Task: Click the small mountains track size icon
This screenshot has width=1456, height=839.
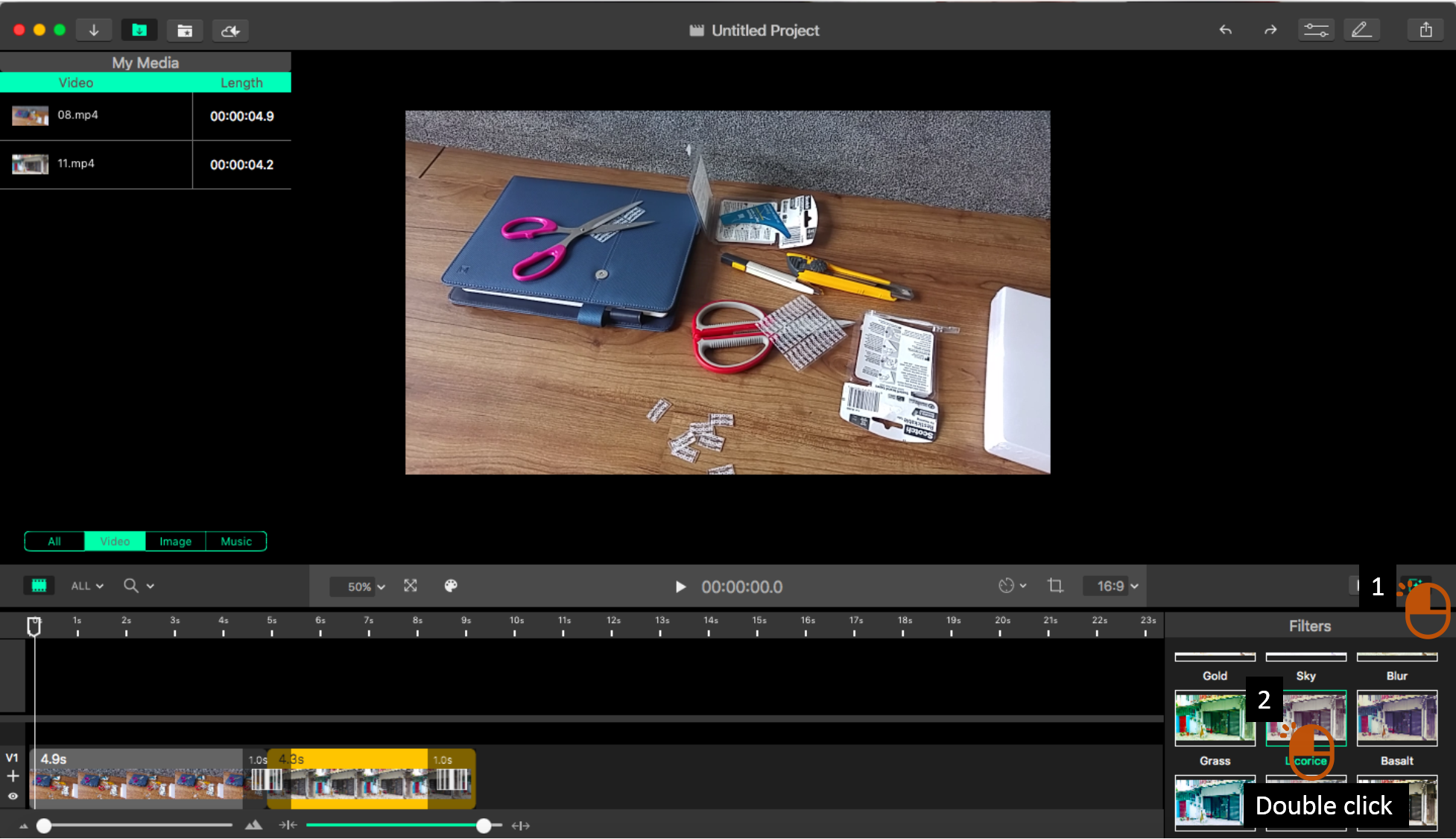Action: click(23, 826)
